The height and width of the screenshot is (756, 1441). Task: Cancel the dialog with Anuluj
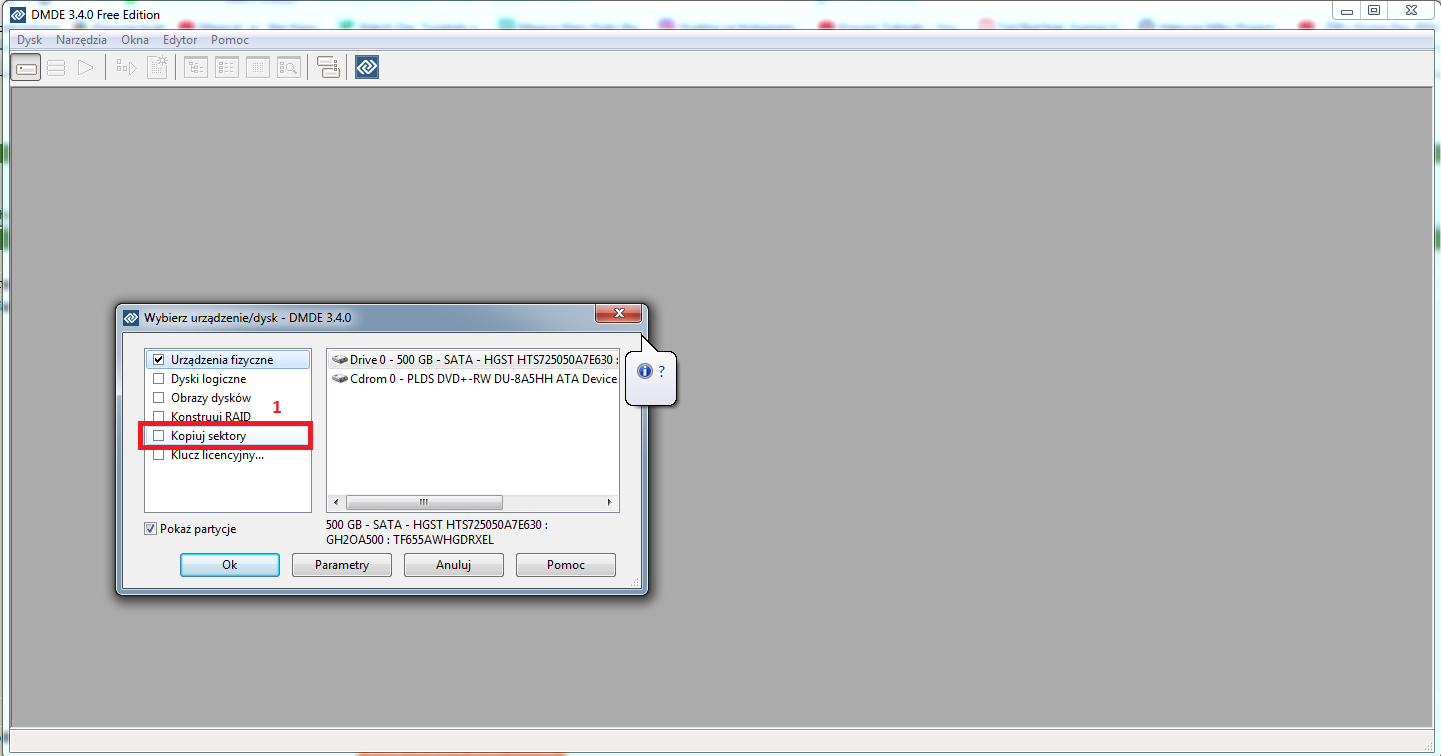point(454,565)
